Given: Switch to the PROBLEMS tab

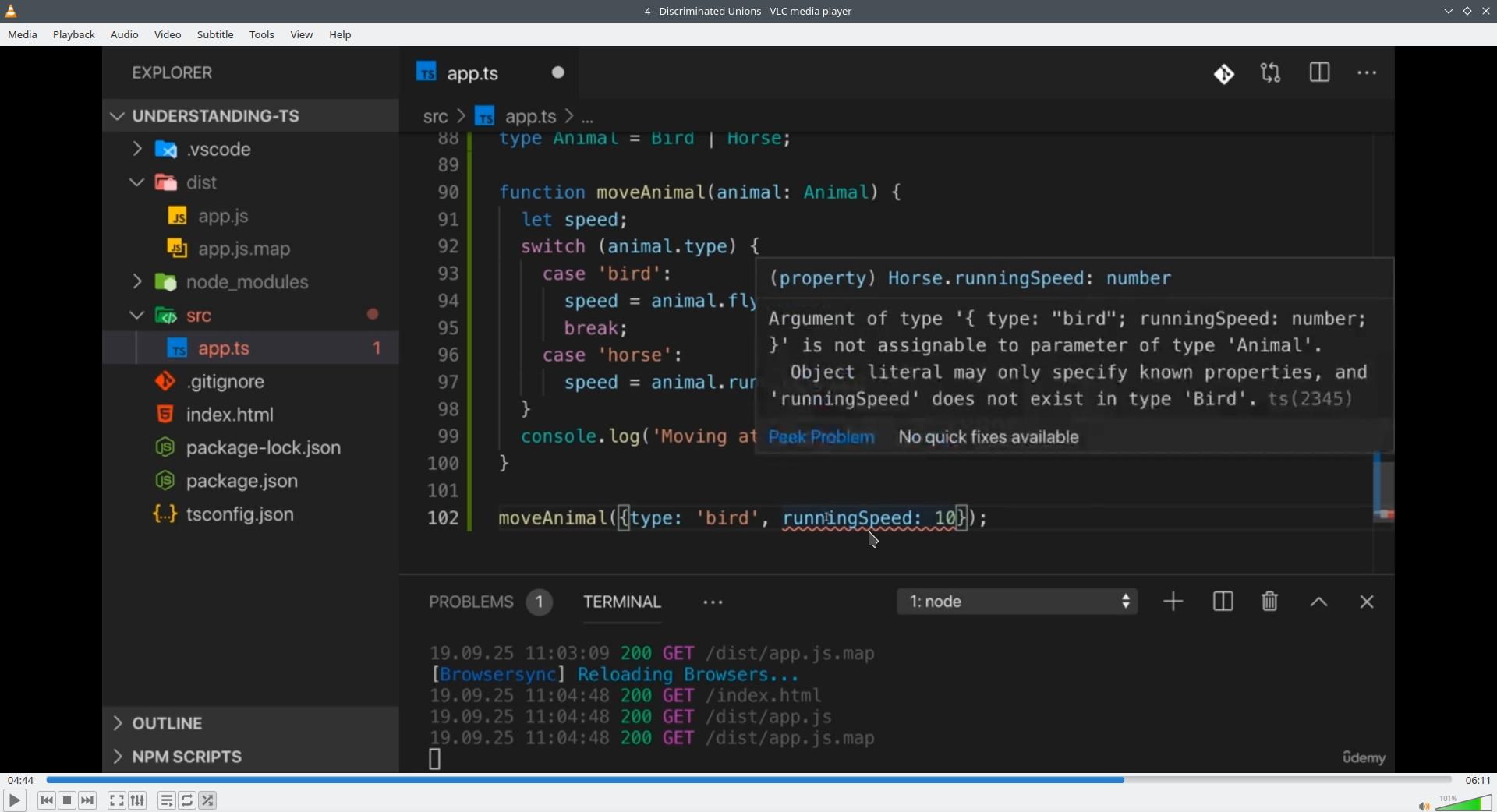Looking at the screenshot, I should click(471, 602).
